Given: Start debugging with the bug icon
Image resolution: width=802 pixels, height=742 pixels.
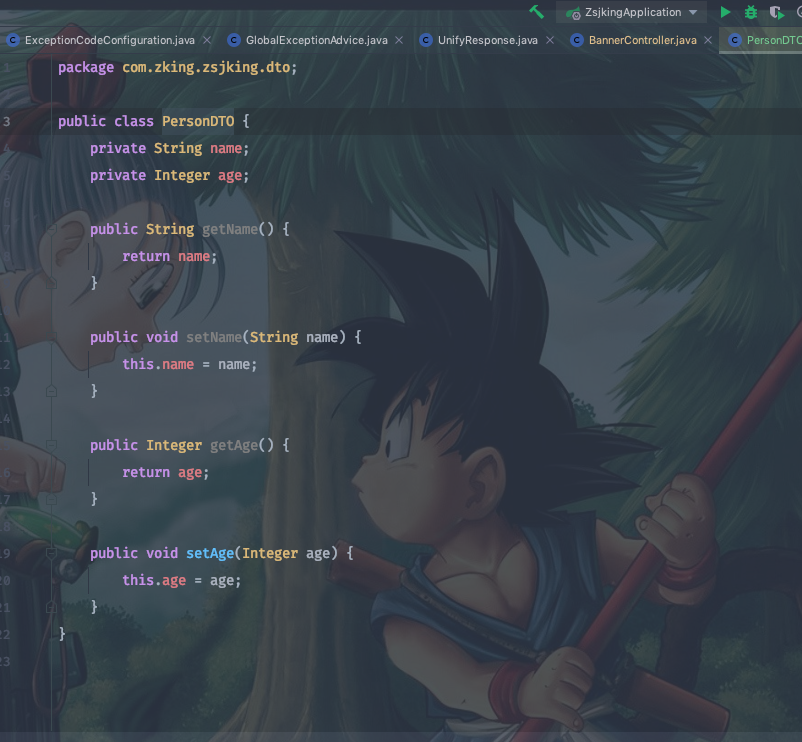Looking at the screenshot, I should pos(750,12).
